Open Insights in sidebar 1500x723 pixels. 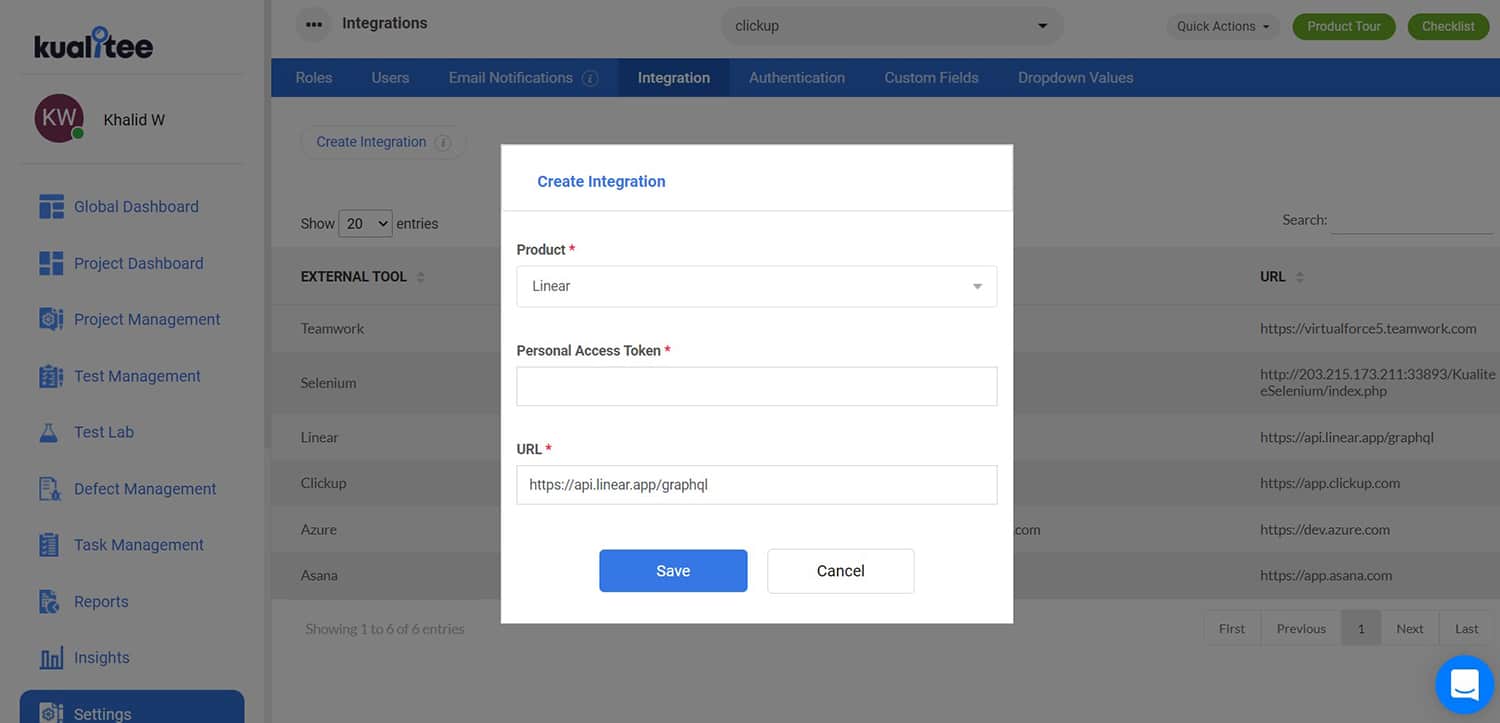pos(102,658)
